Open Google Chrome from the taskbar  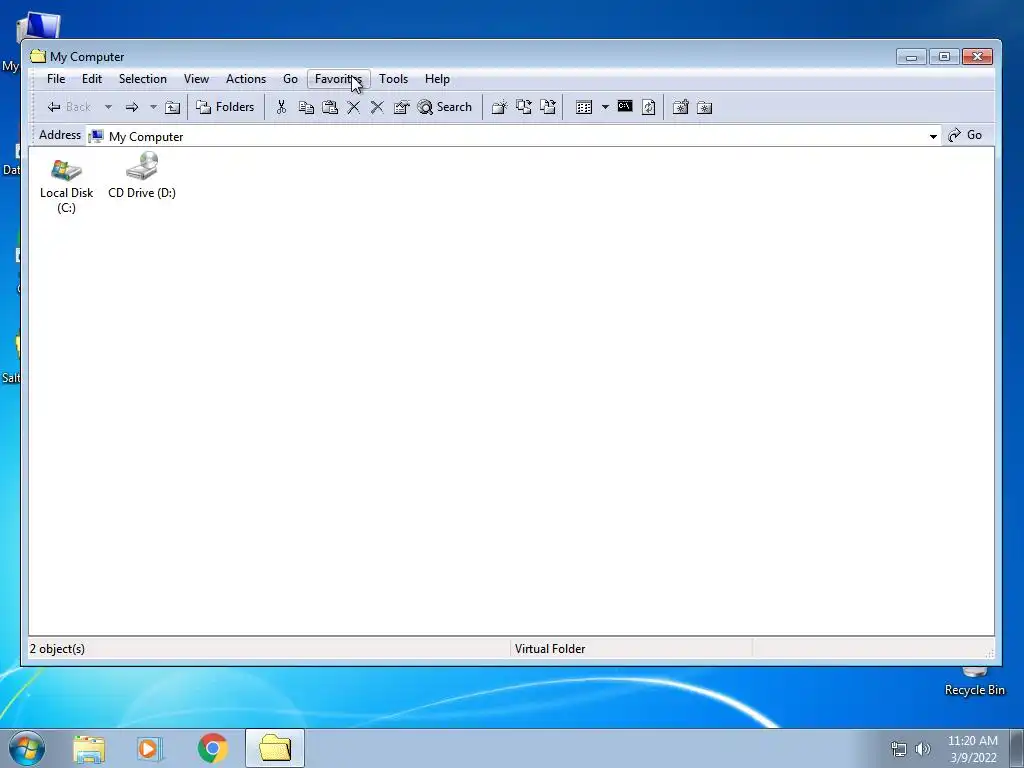pyautogui.click(x=213, y=748)
